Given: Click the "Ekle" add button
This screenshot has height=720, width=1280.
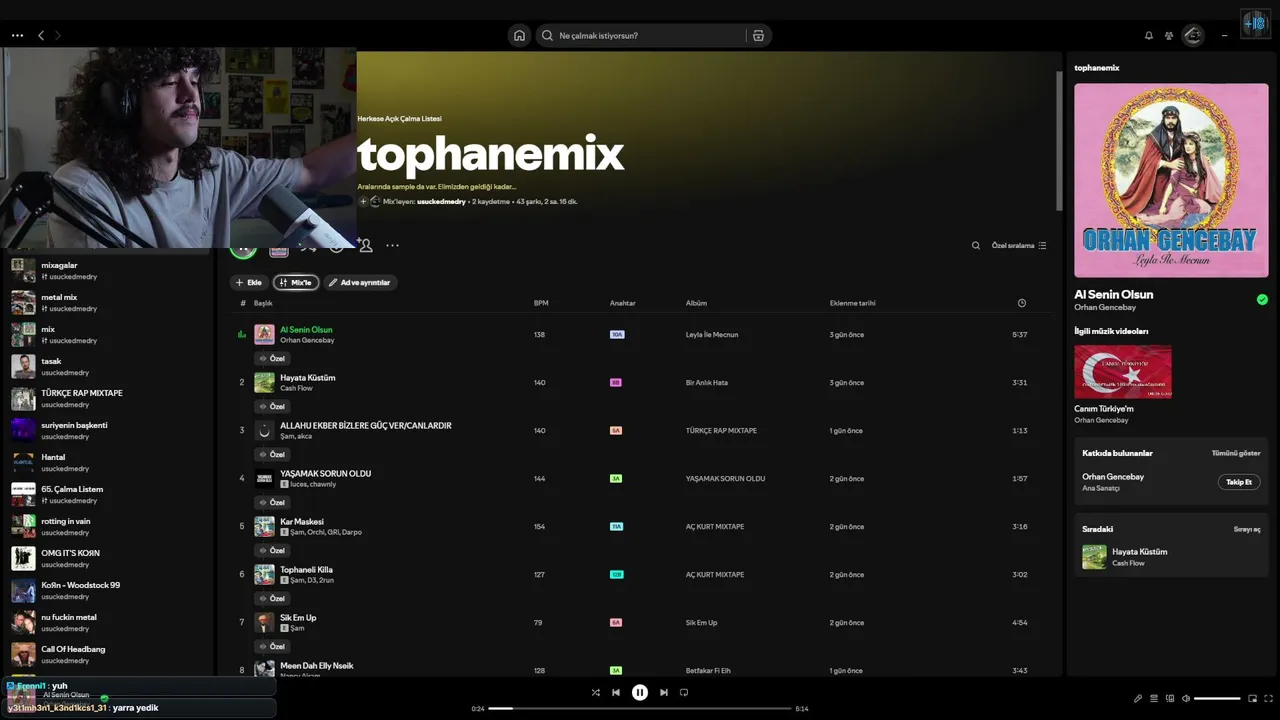Looking at the screenshot, I should point(249,282).
